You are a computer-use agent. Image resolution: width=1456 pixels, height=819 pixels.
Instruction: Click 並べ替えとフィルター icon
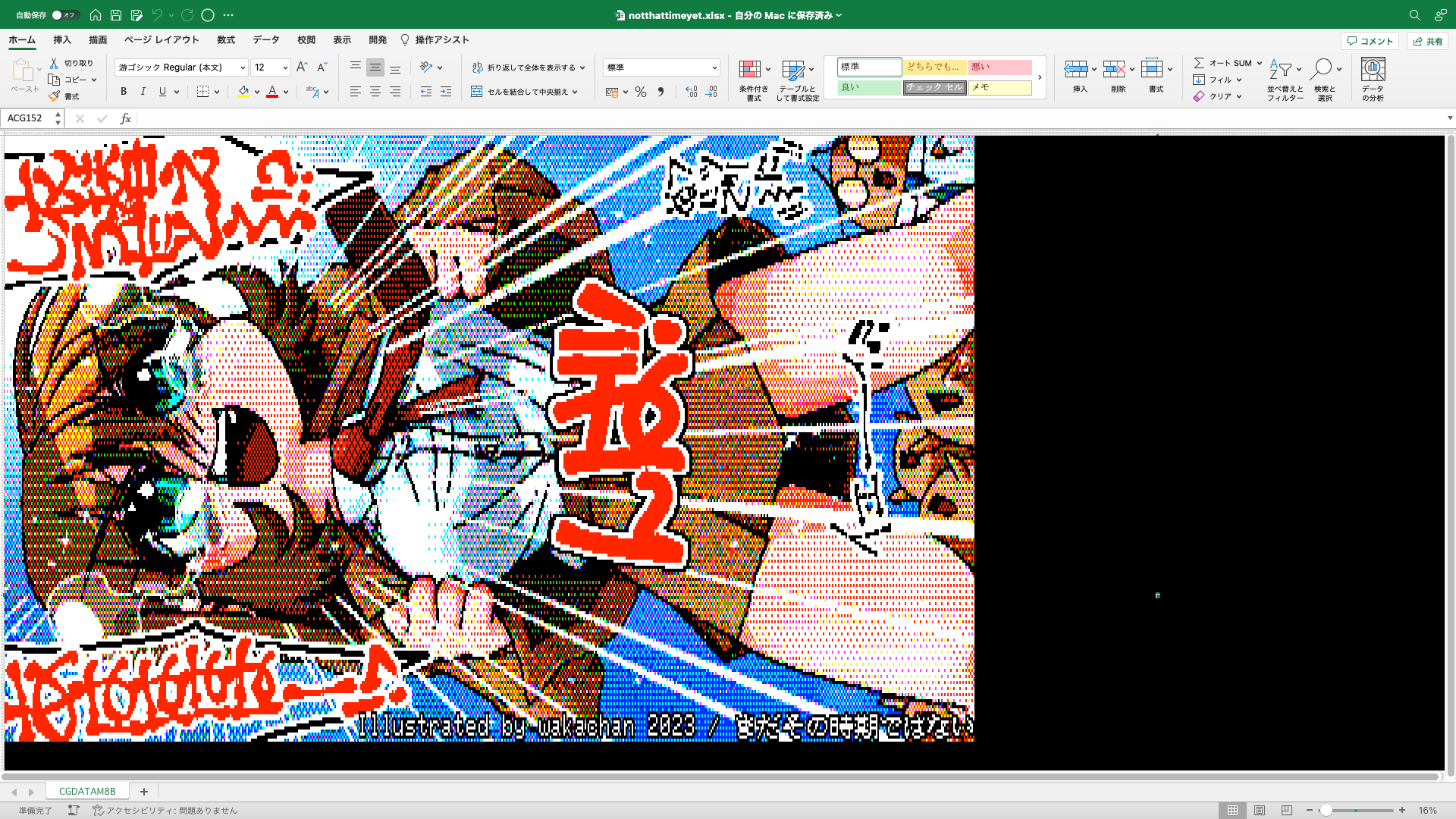(1281, 70)
